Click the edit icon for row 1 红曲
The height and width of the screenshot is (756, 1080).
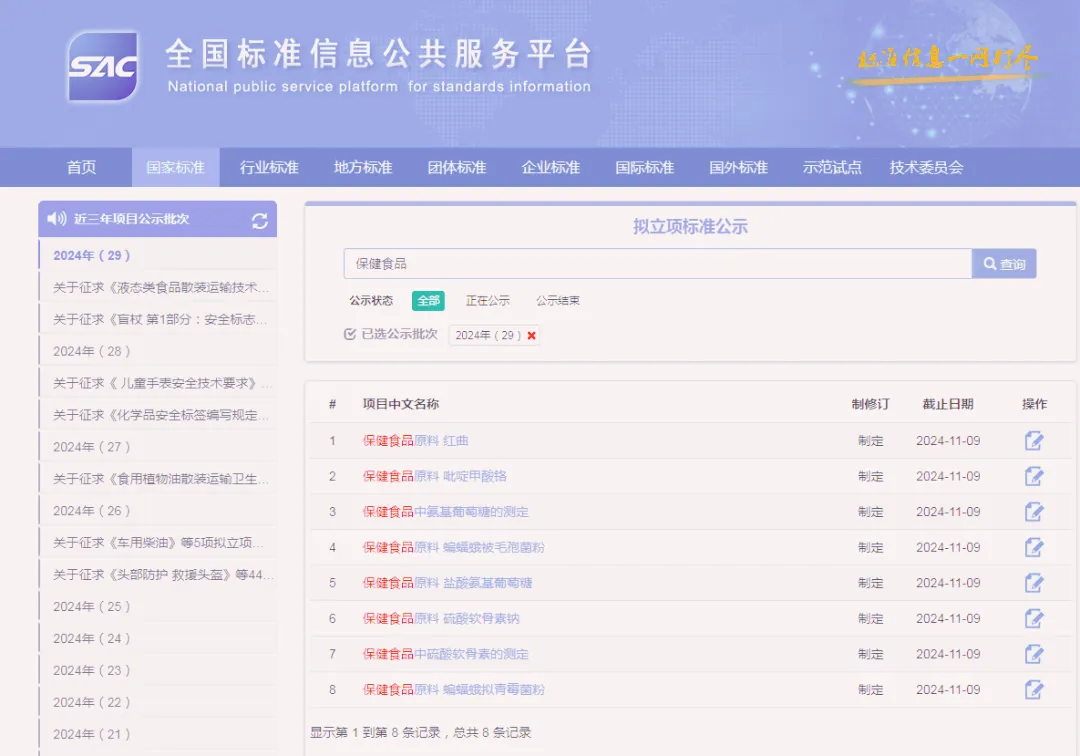tap(1034, 441)
